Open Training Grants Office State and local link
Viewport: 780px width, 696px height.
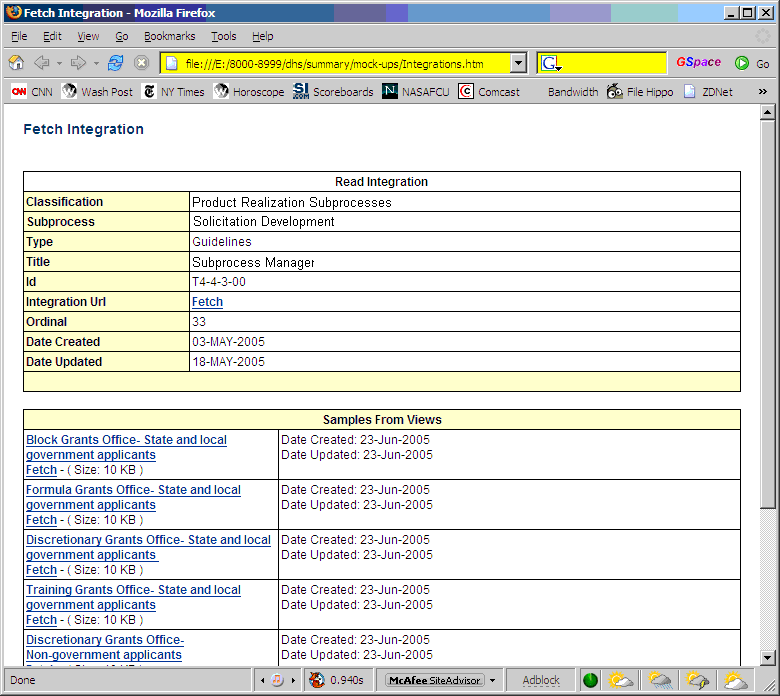(x=133, y=597)
